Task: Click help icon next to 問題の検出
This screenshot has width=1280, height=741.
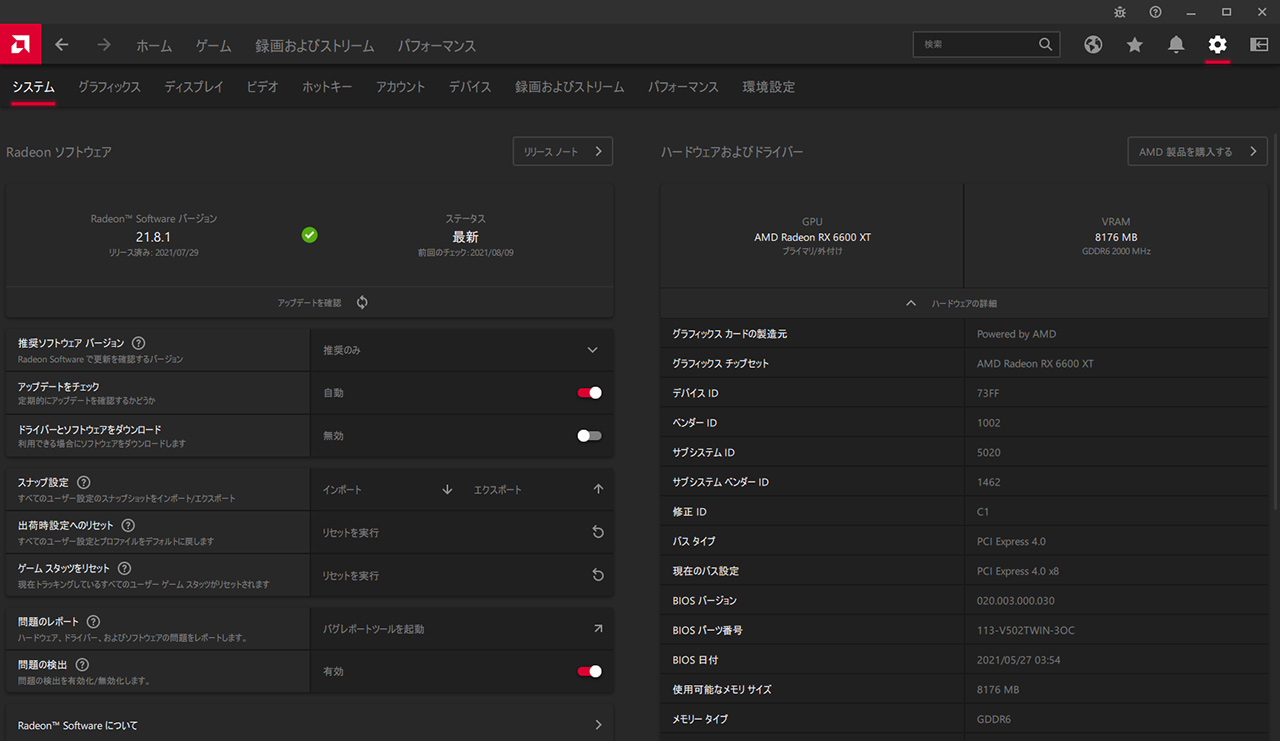Action: (82, 664)
